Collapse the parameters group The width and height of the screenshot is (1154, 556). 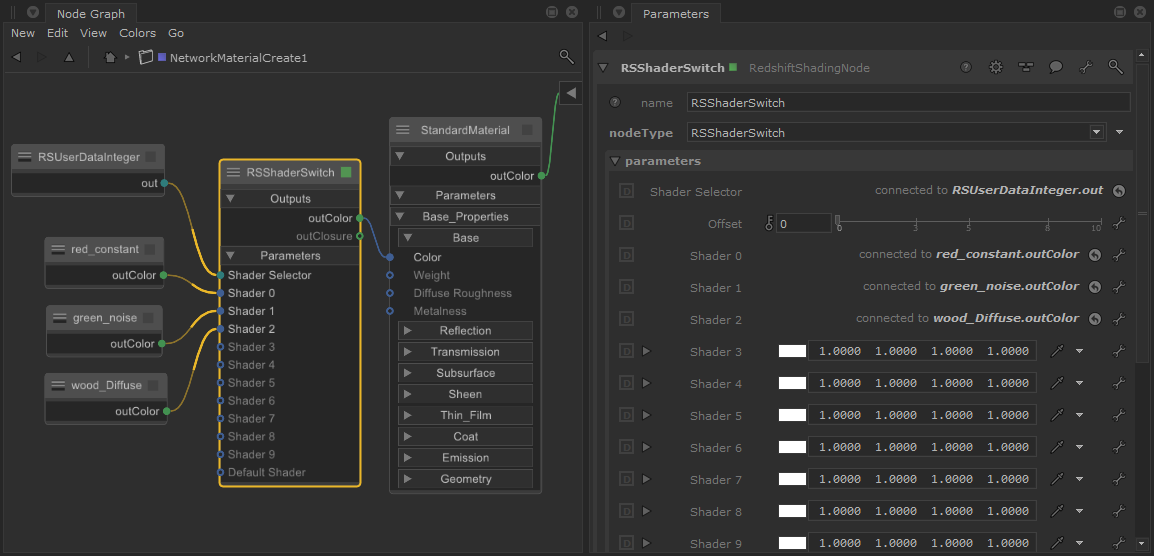tap(615, 161)
